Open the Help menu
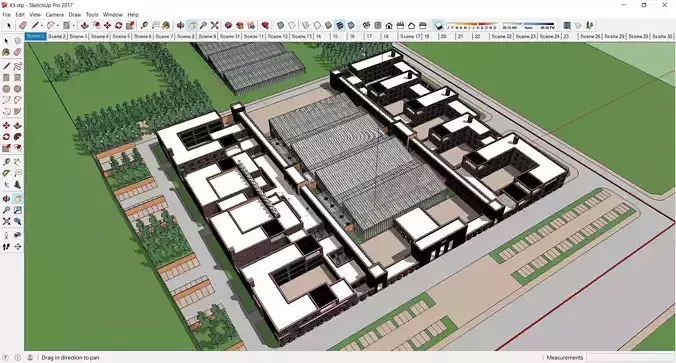676x363 pixels. [x=133, y=15]
